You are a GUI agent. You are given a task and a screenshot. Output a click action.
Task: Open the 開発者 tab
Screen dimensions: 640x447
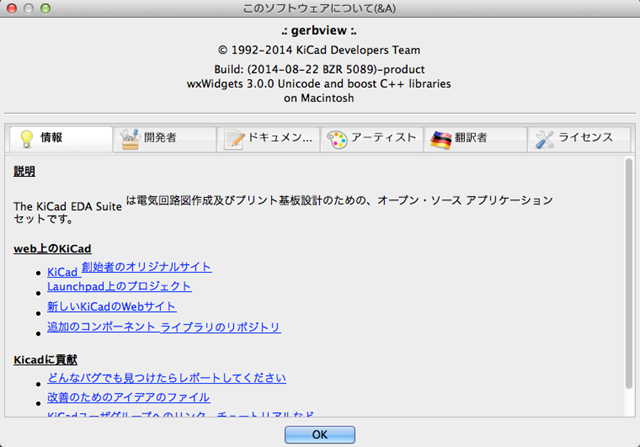164,139
